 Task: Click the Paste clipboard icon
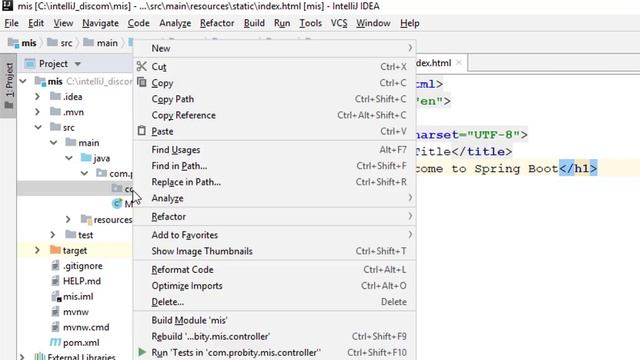click(141, 131)
